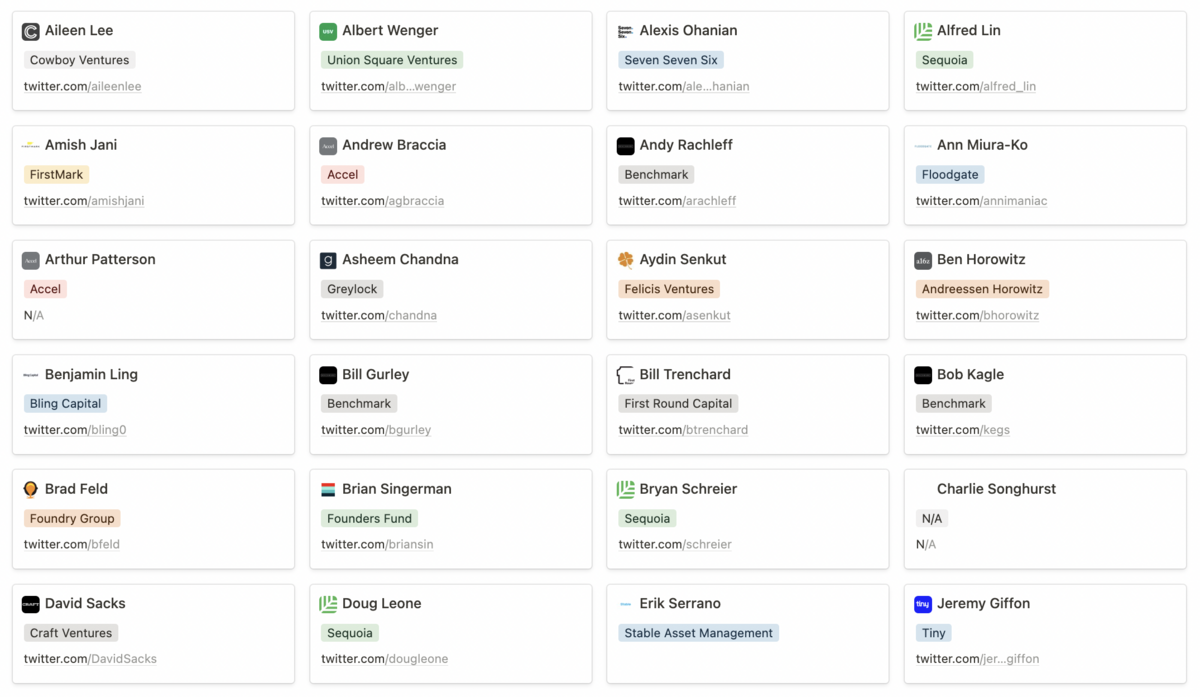Click the a16z icon beside Ben Horowitz
Screen dimensions: 1200x697
(923, 261)
